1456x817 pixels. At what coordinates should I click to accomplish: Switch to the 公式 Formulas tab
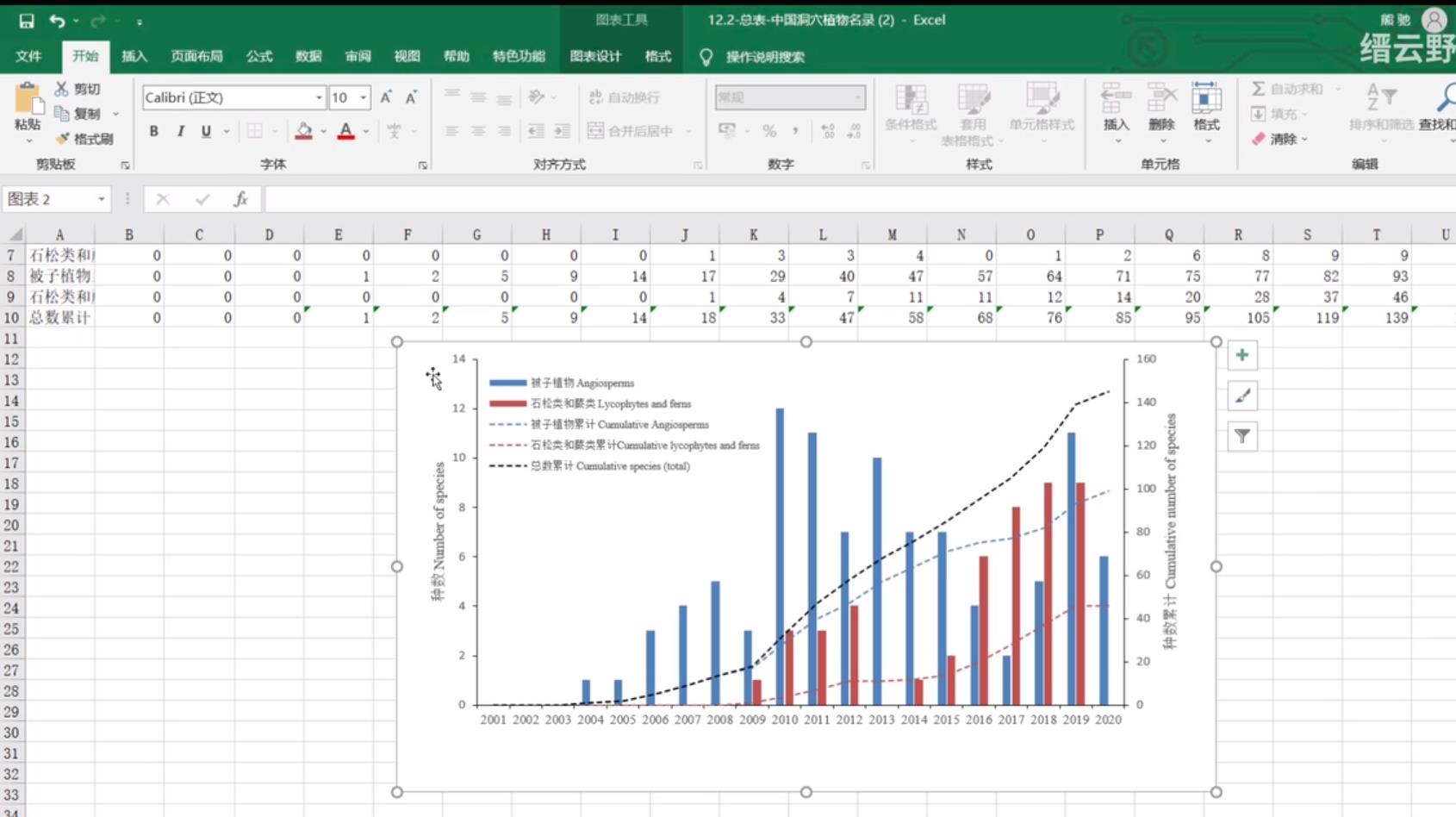click(x=259, y=56)
